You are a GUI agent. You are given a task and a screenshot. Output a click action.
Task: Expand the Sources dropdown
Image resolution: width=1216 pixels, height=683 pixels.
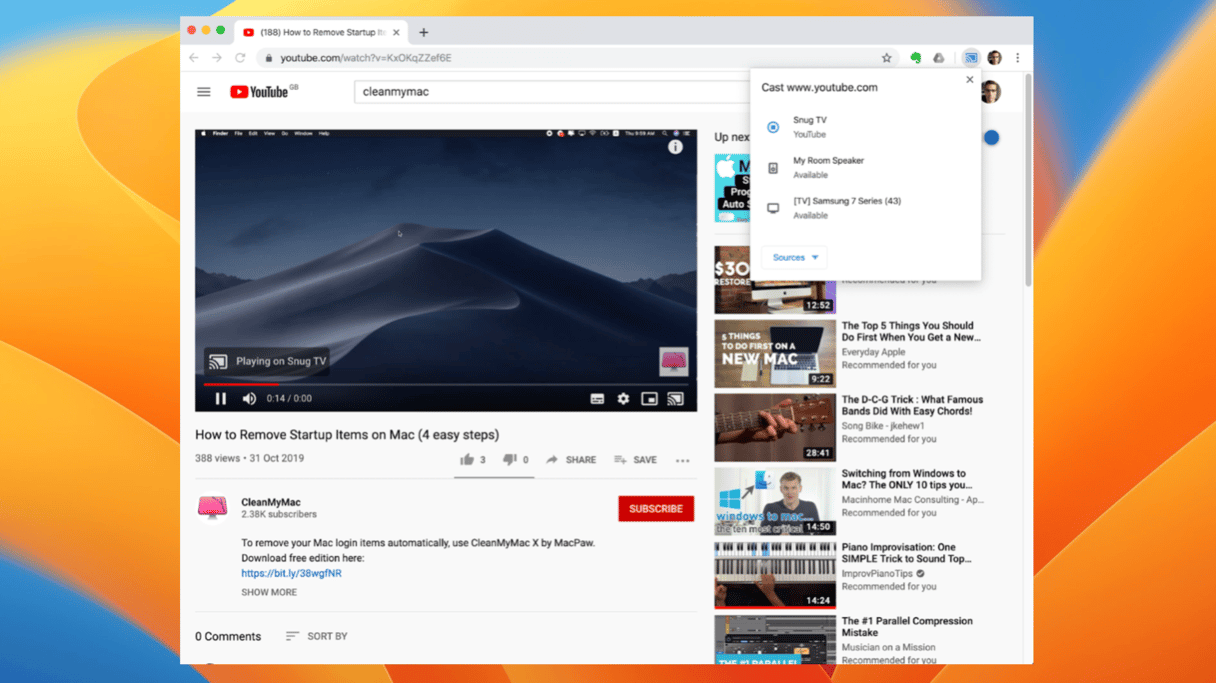click(x=795, y=258)
